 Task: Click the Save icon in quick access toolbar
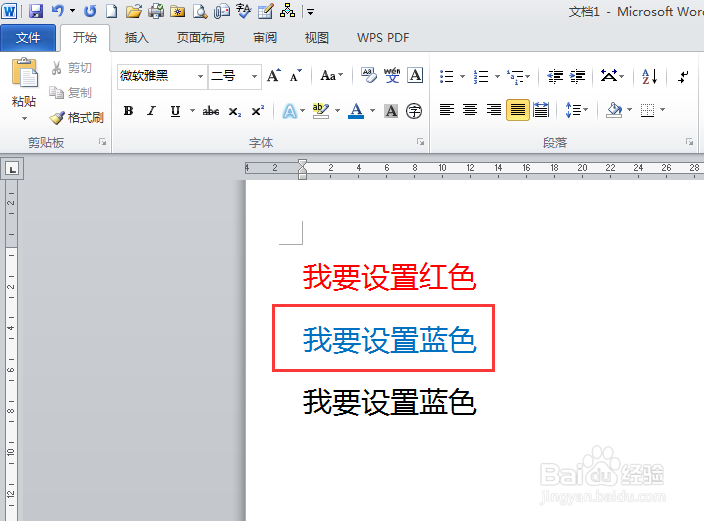coord(35,11)
